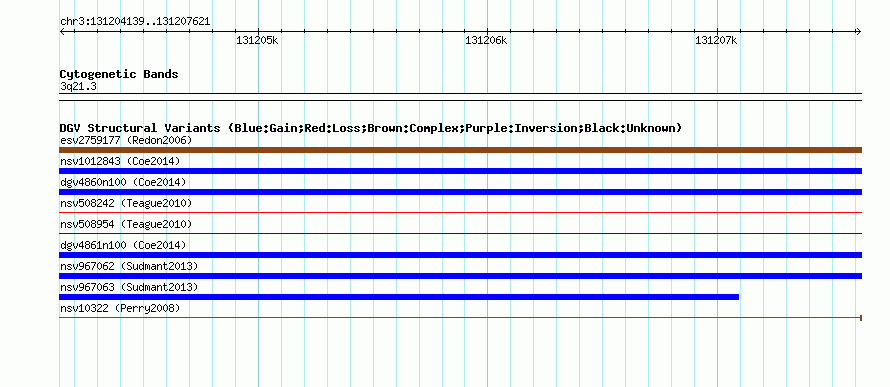Select the thin red nsv508242 loss line
The image size is (890, 387).
(x=460, y=213)
